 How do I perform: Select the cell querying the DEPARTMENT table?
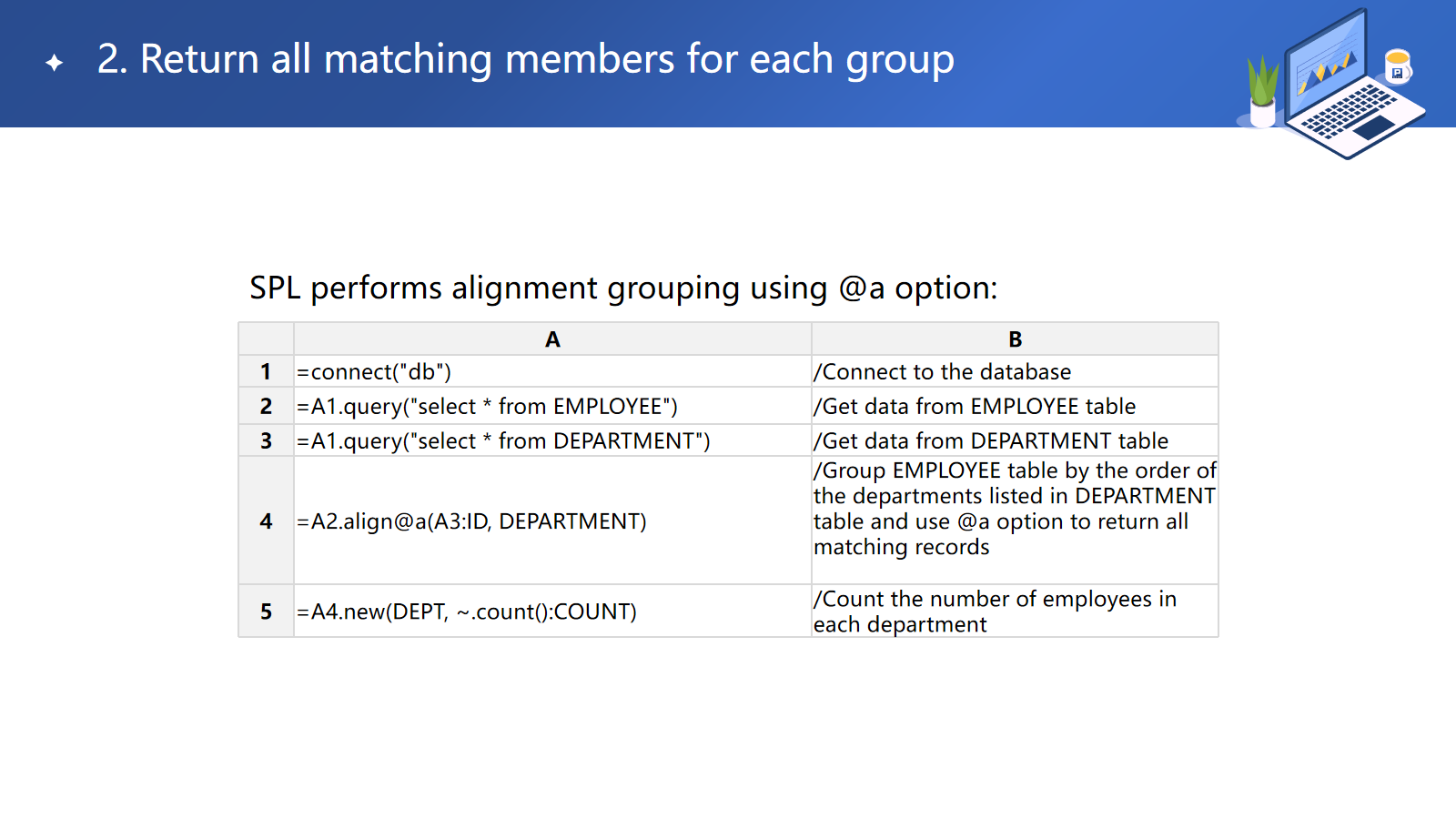click(503, 441)
